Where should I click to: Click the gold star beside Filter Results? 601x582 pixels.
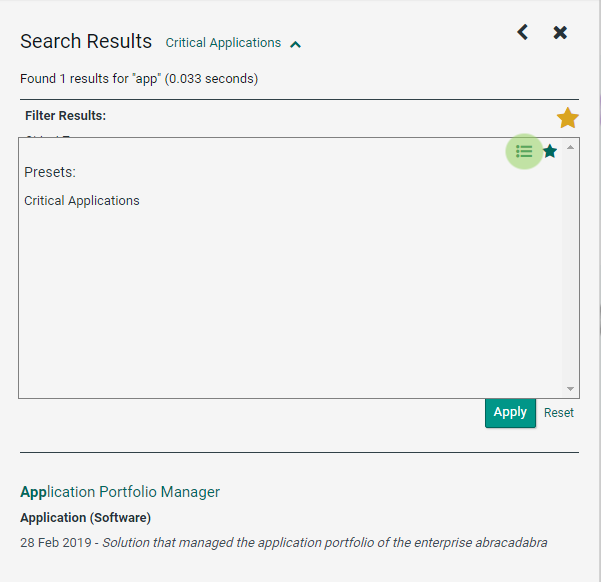pos(568,118)
